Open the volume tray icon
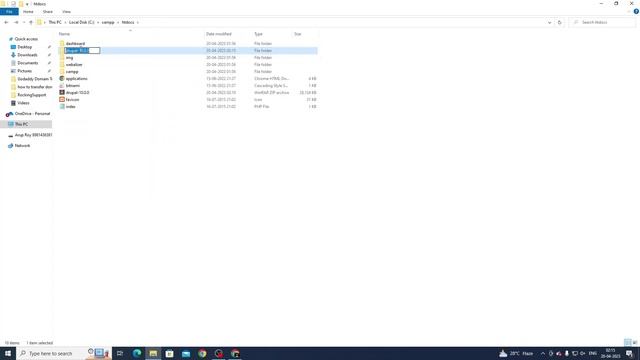640x360 pixels. (x=582, y=353)
